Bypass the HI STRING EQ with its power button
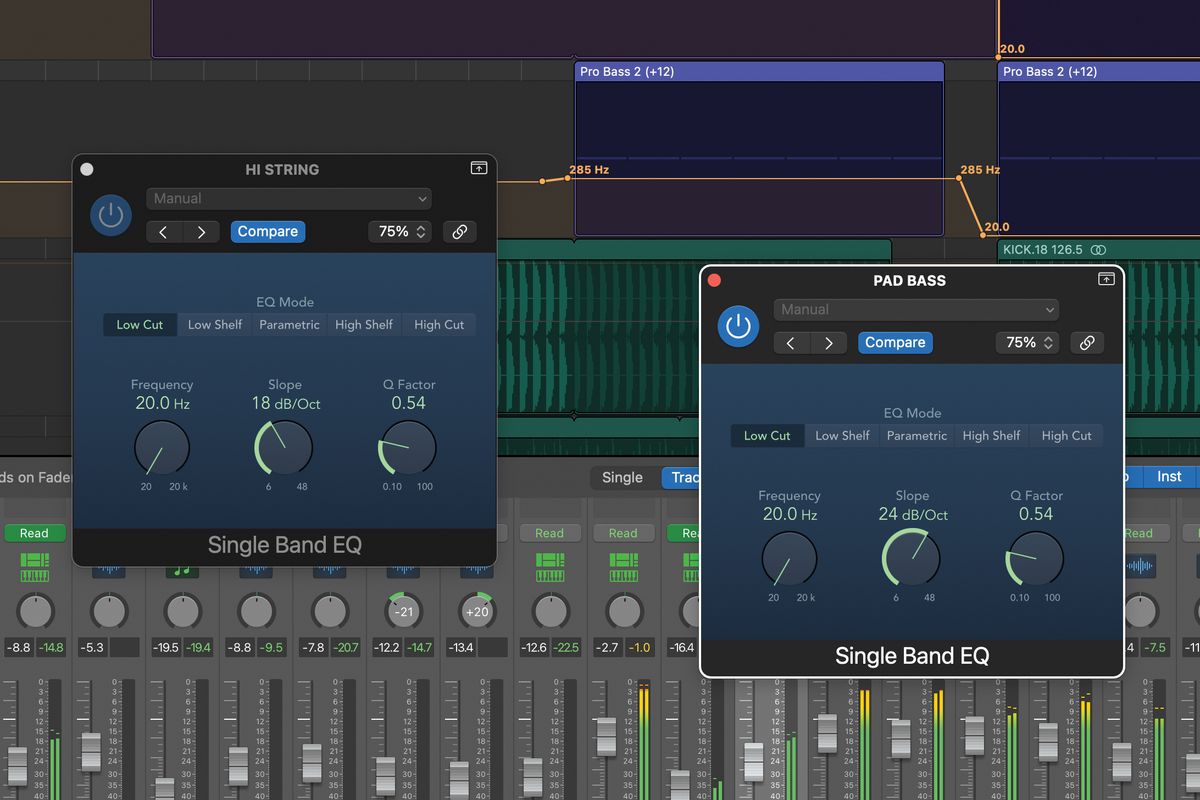The width and height of the screenshot is (1200, 800). (110, 215)
